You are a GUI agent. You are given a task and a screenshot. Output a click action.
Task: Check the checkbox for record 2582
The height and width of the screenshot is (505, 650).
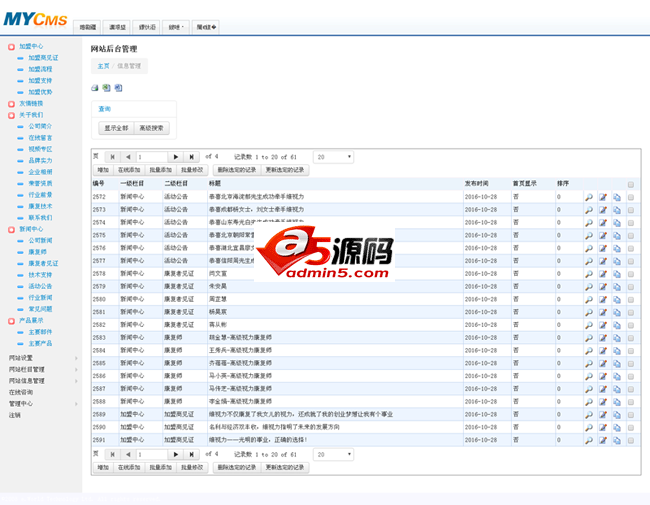tap(631, 325)
